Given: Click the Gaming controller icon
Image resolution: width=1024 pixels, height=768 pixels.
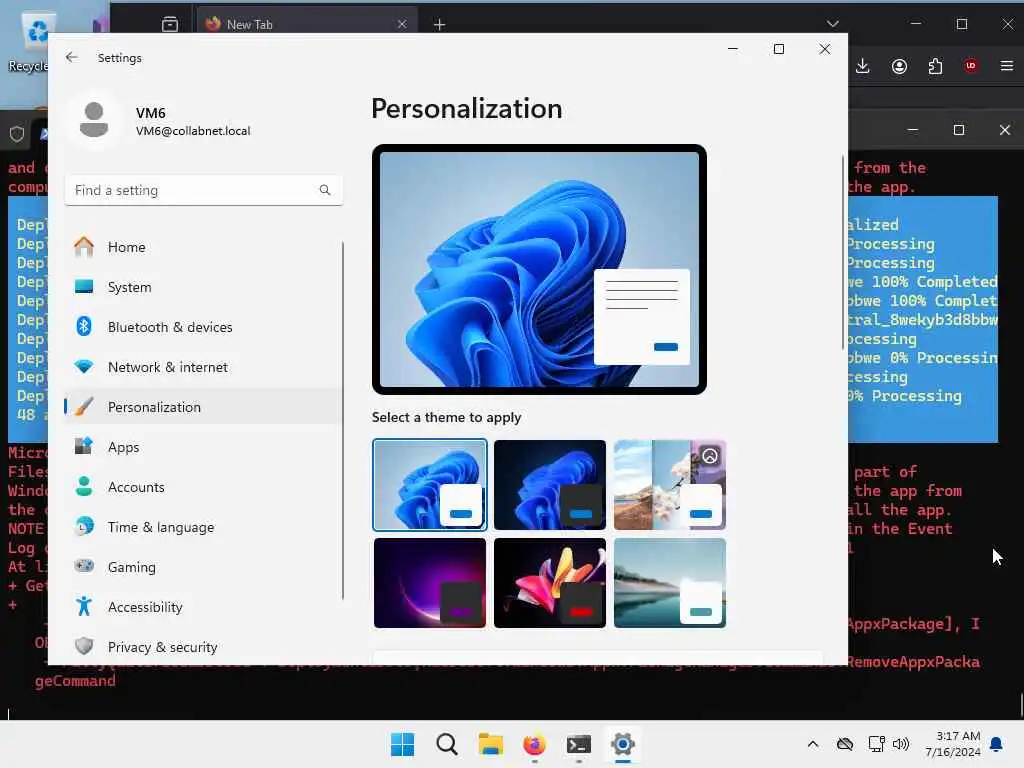Looking at the screenshot, I should tap(84, 566).
